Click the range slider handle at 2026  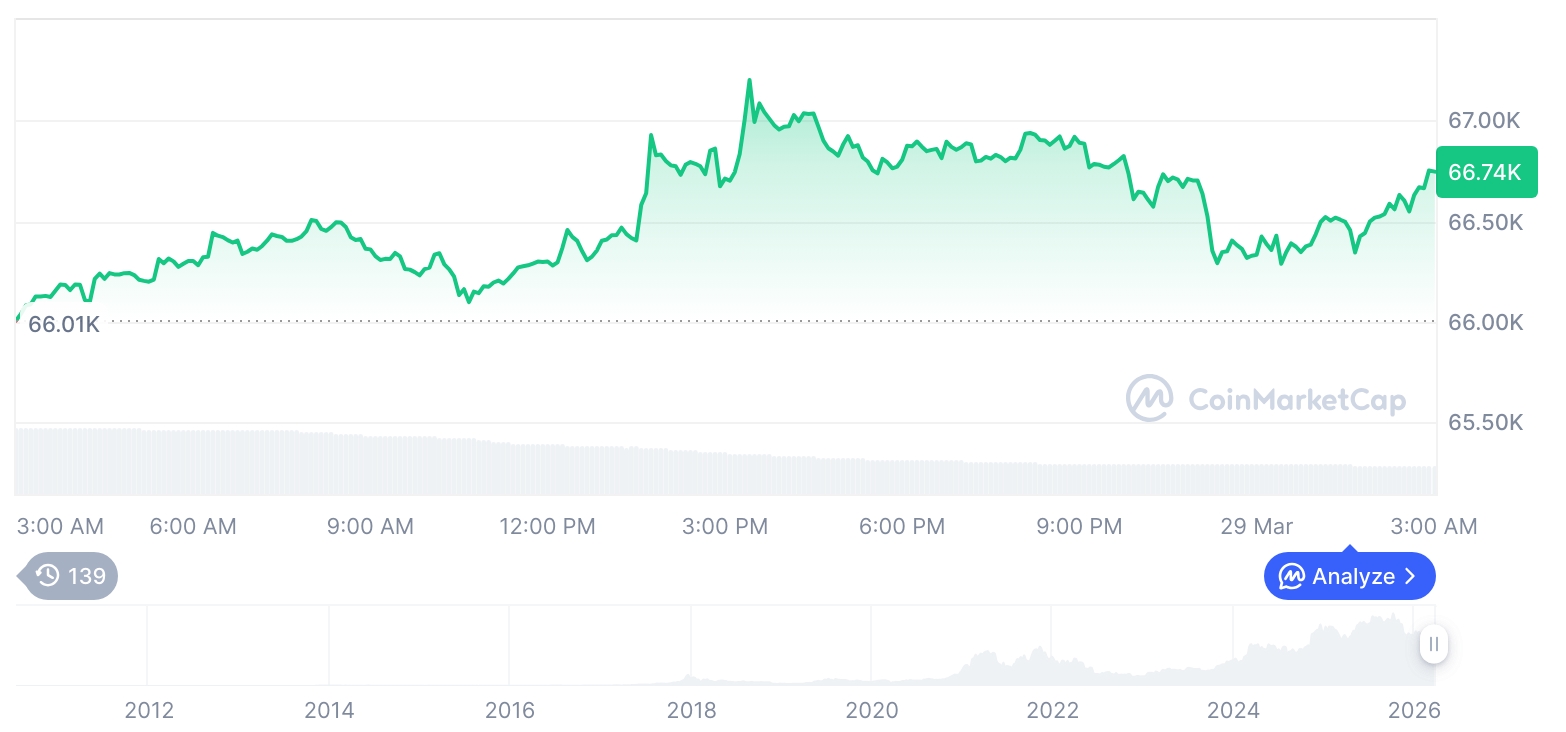[1434, 644]
